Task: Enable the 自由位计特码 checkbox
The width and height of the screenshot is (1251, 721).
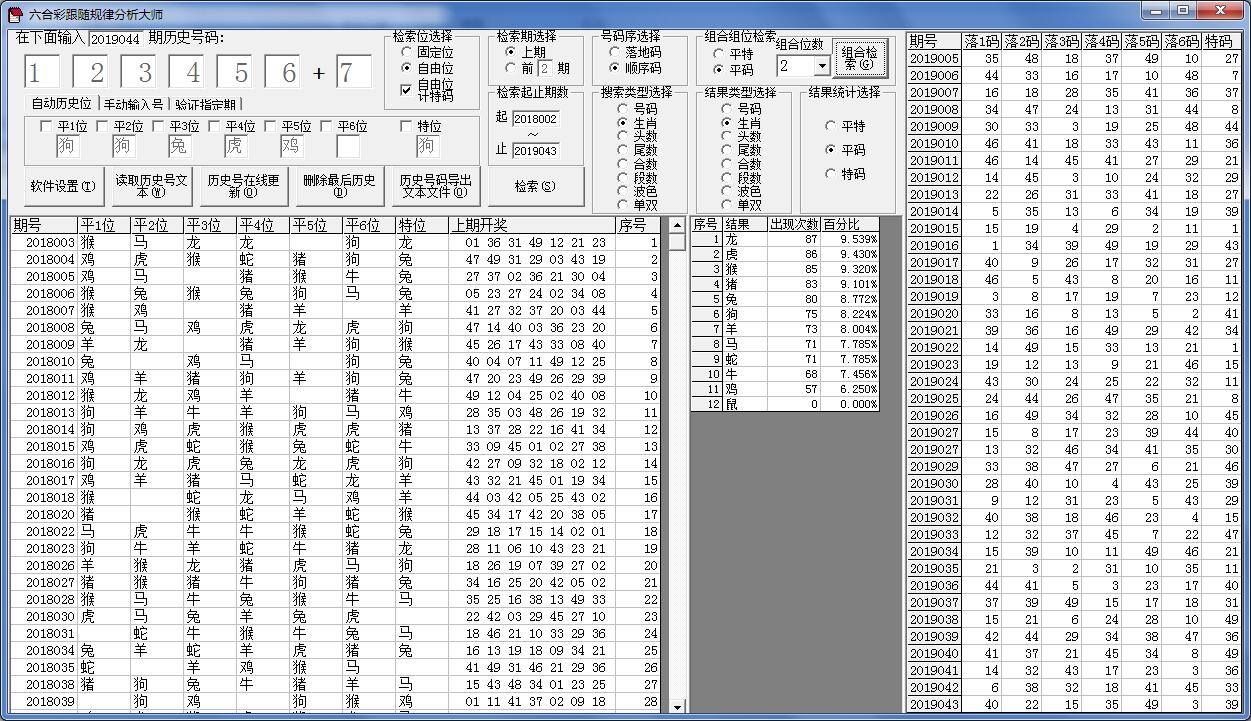Action: [x=406, y=90]
